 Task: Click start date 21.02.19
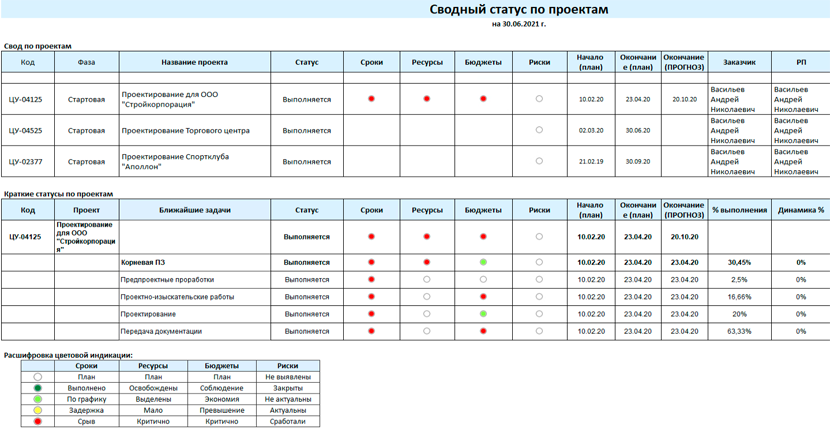click(590, 161)
